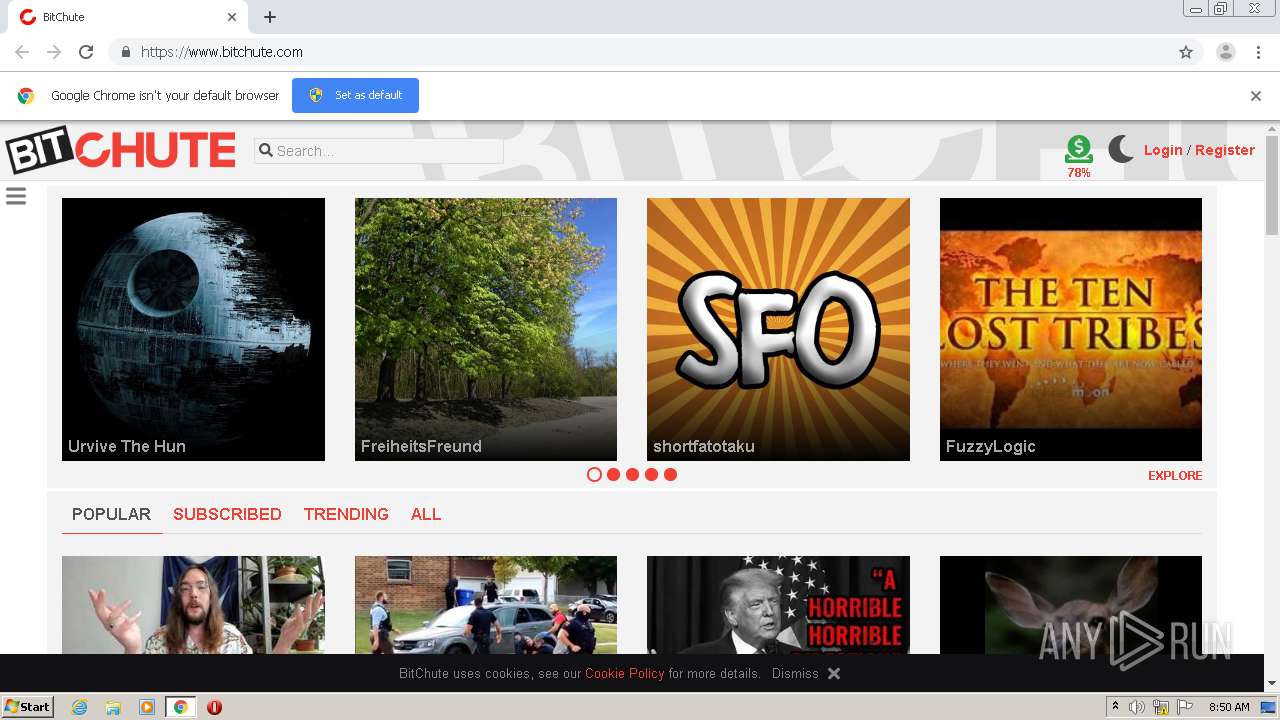Reload the page
Image resolution: width=1280 pixels, height=720 pixels.
pyautogui.click(x=86, y=52)
